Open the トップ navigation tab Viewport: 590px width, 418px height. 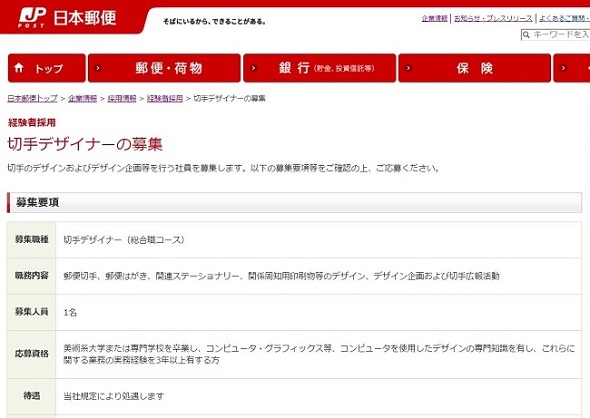point(47,68)
